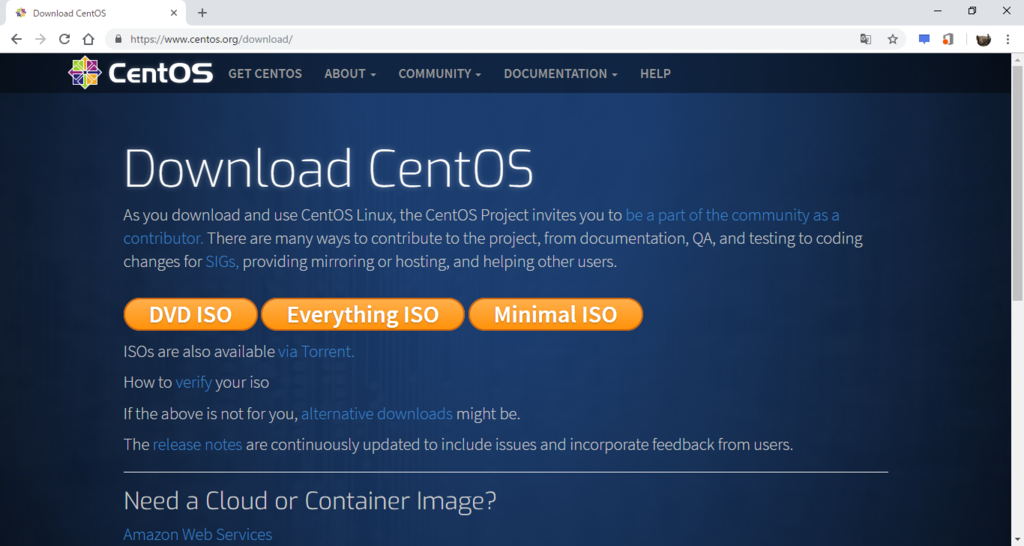Screen dimensions: 1024x546
Task: Open a new tab with plus button
Action: coord(202,12)
